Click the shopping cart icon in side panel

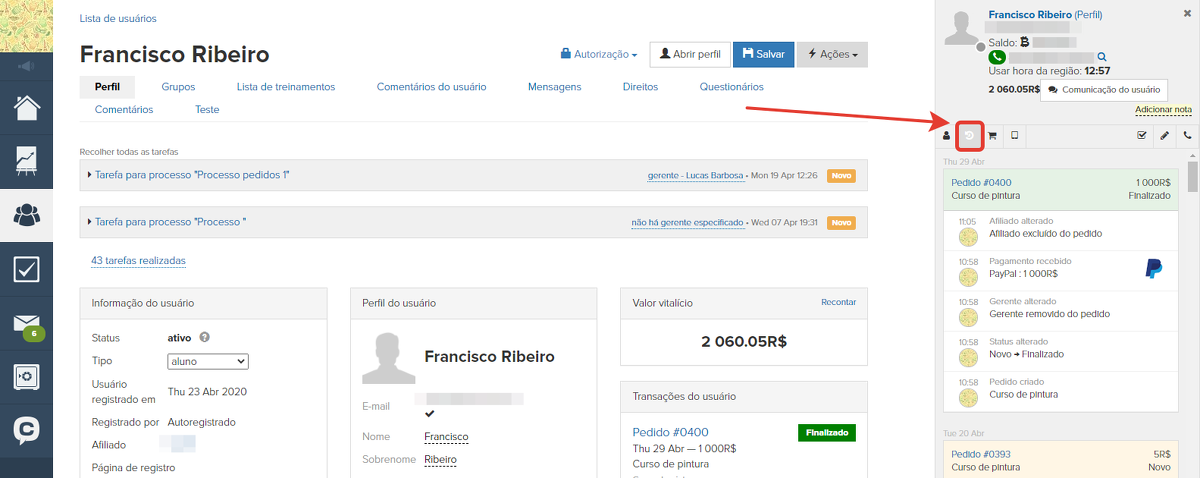click(x=992, y=135)
